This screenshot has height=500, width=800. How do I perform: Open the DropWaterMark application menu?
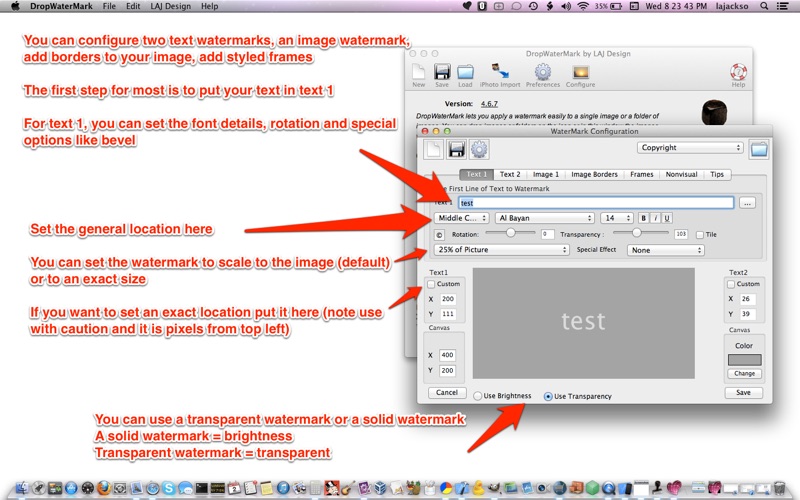[61, 6]
